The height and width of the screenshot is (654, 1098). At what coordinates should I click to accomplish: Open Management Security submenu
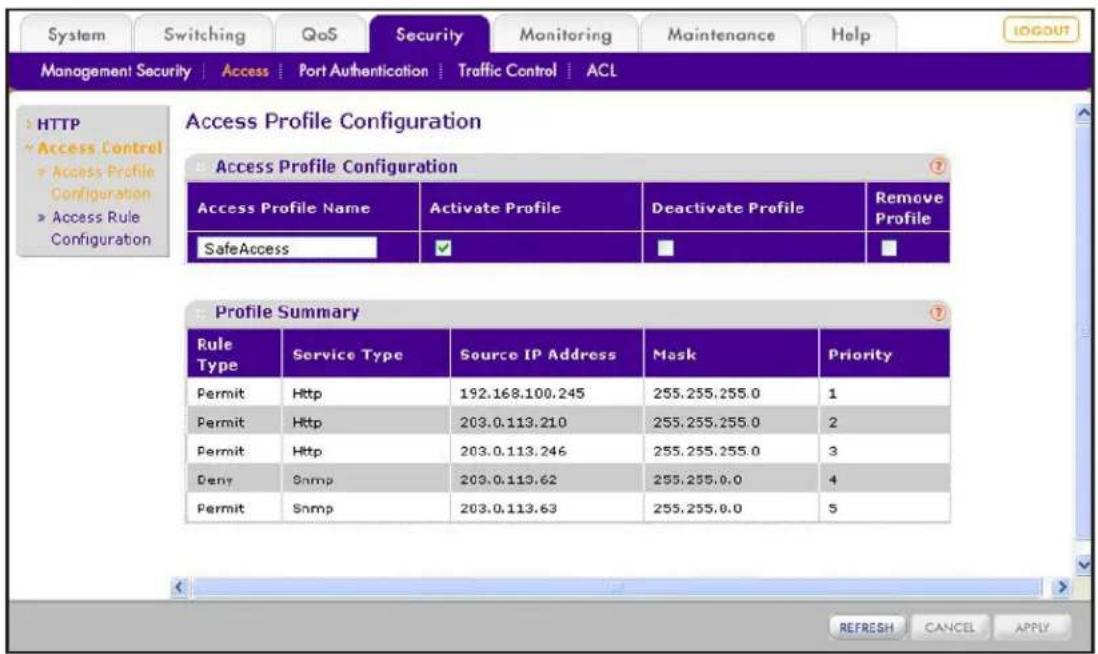pos(116,71)
